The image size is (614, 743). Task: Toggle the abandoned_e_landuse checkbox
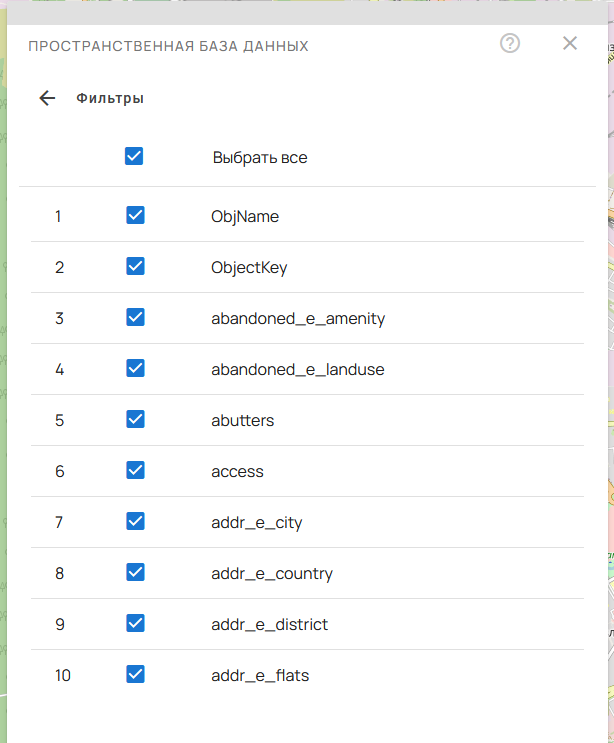136,368
